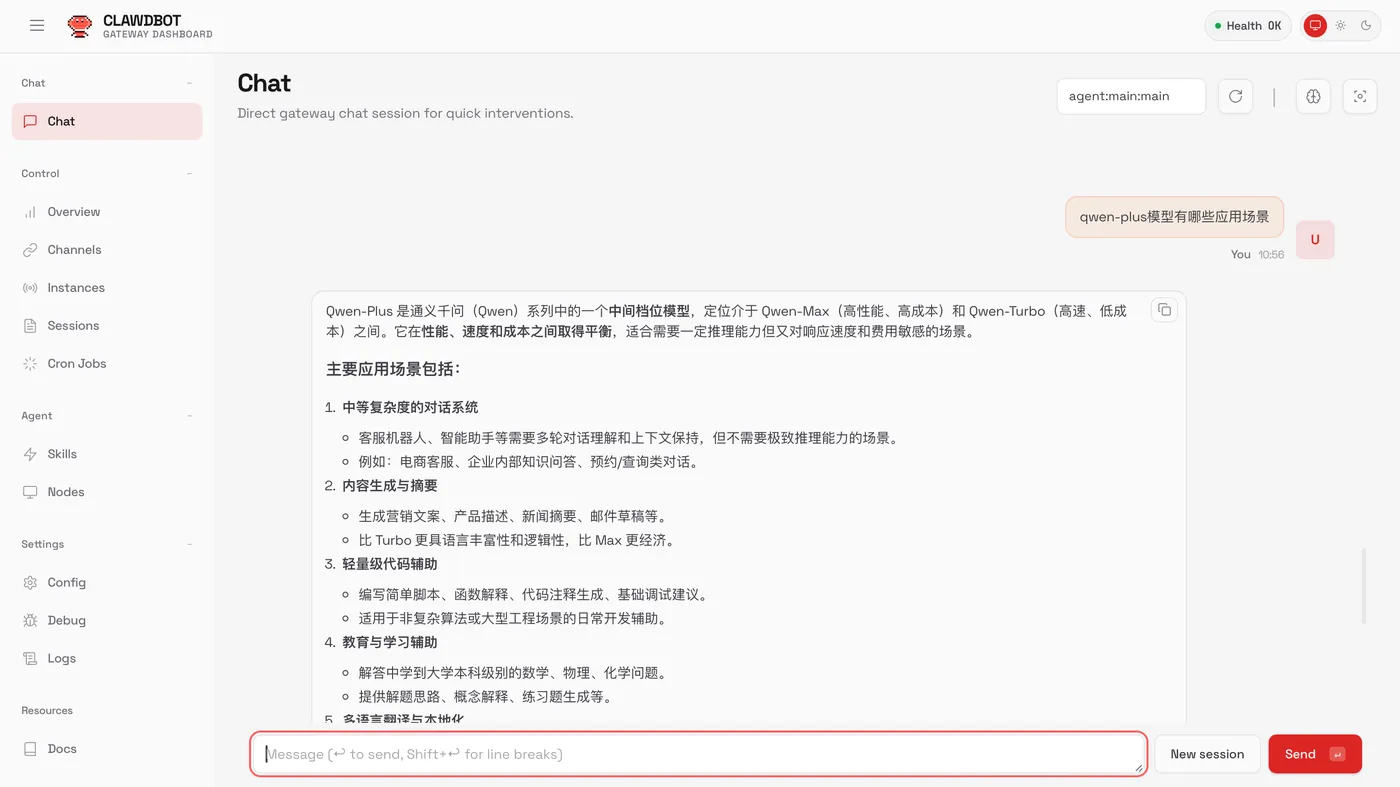Enable dark theme with moon icon
Screen dimensions: 1400x787
coord(1366,26)
